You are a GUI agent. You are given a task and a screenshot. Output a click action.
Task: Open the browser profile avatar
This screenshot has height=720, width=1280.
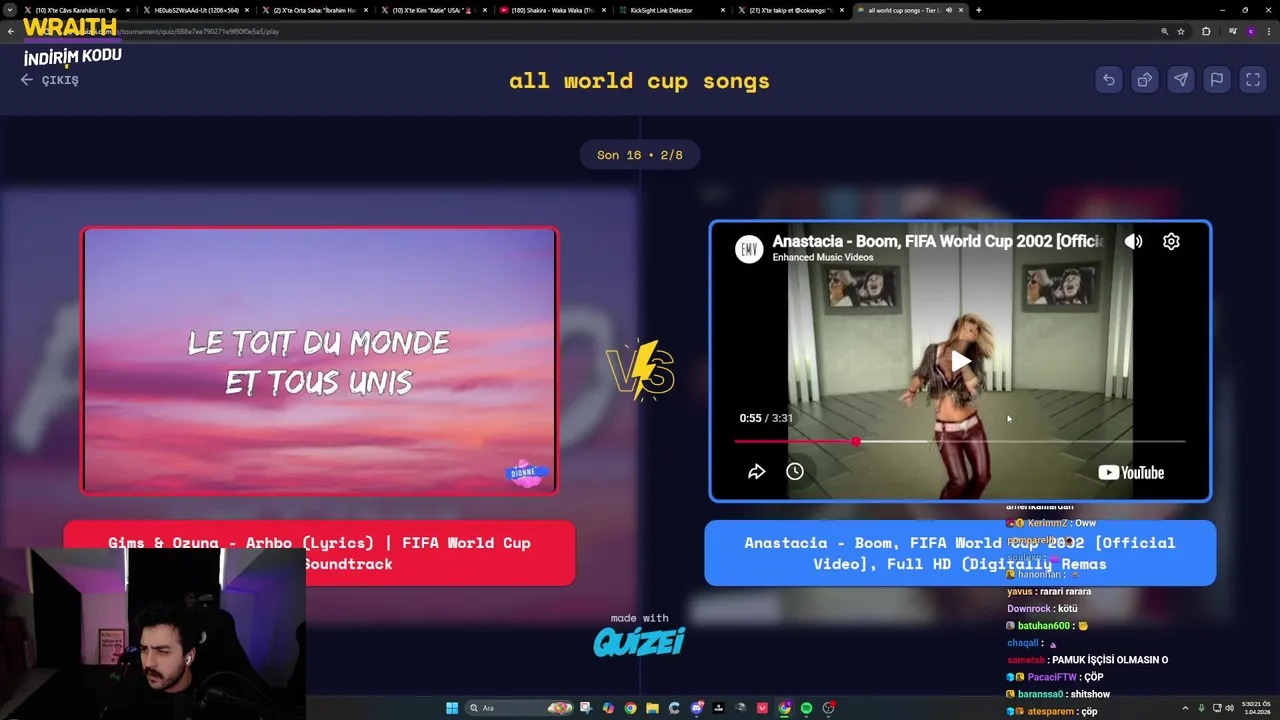click(1250, 31)
